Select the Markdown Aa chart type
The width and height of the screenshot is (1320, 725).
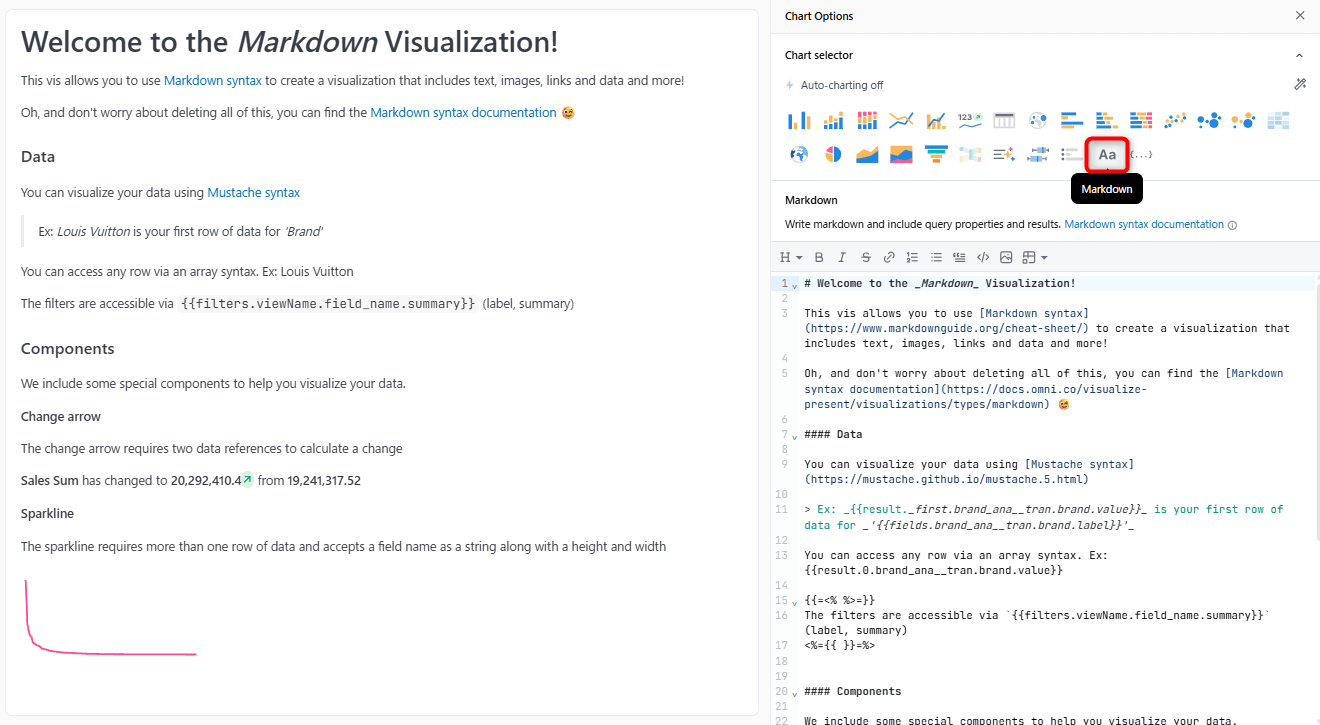point(1107,155)
